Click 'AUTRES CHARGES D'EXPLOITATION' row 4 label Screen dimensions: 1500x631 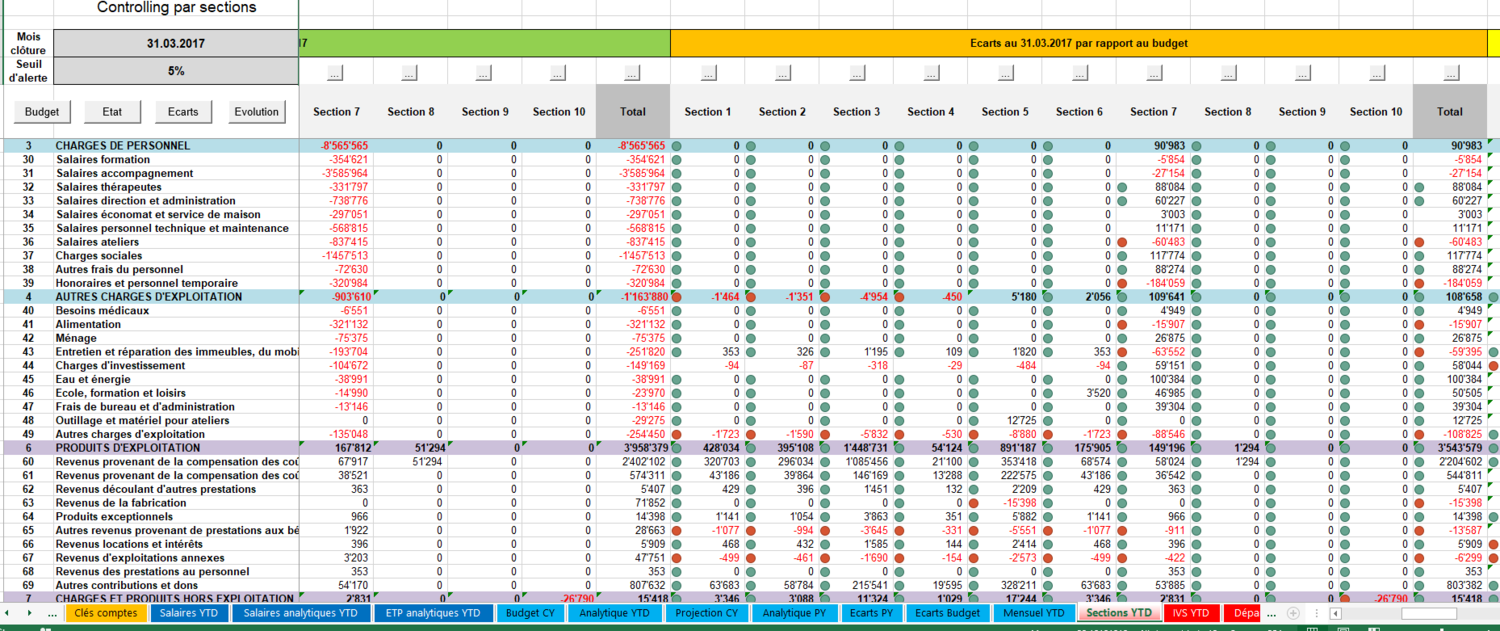pyautogui.click(x=148, y=297)
